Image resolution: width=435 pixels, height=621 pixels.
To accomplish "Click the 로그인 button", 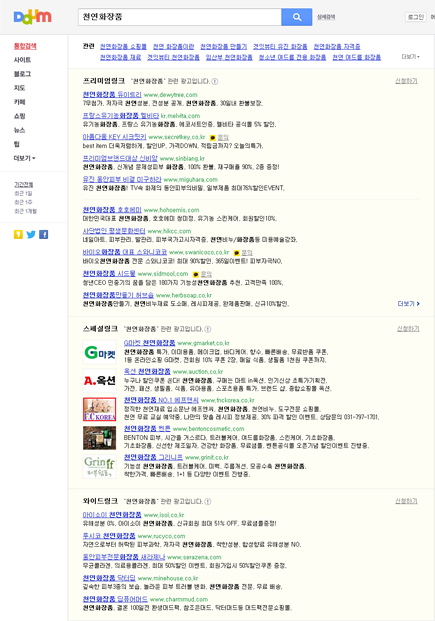I will 416,17.
